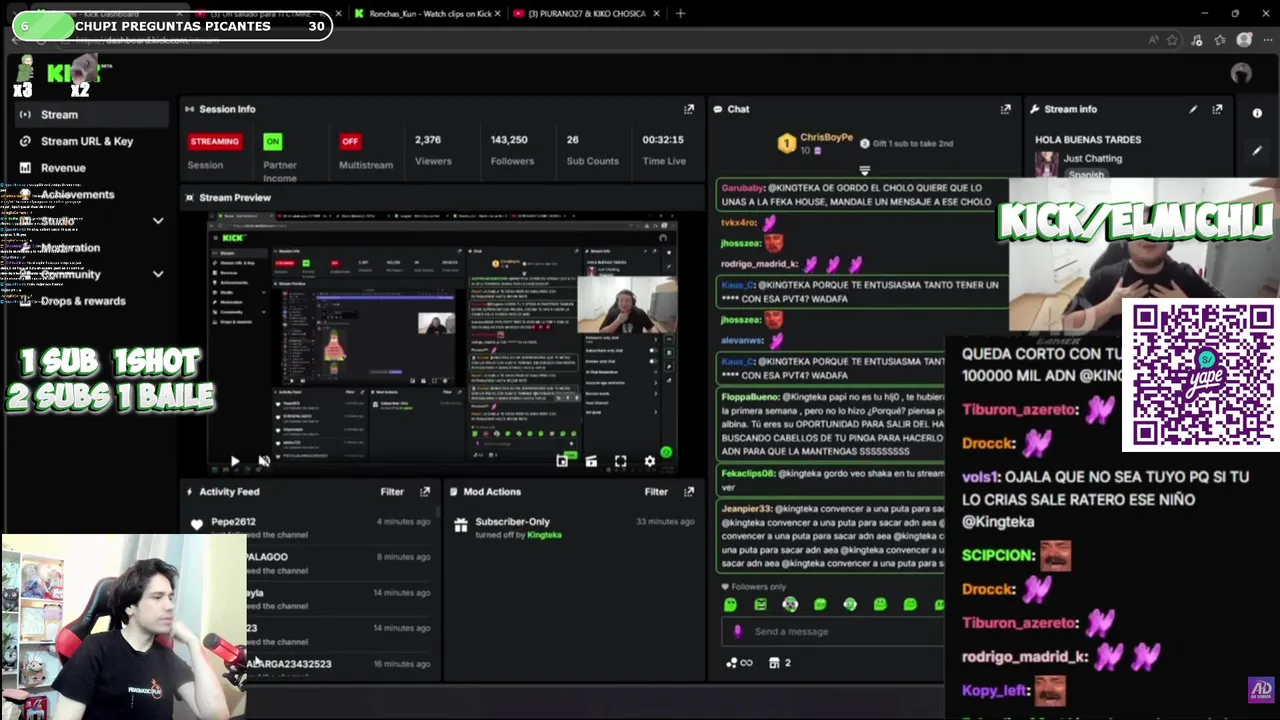Click the info circle icon on right rail
Viewport: 1280px width, 720px height.
pyautogui.click(x=1257, y=113)
